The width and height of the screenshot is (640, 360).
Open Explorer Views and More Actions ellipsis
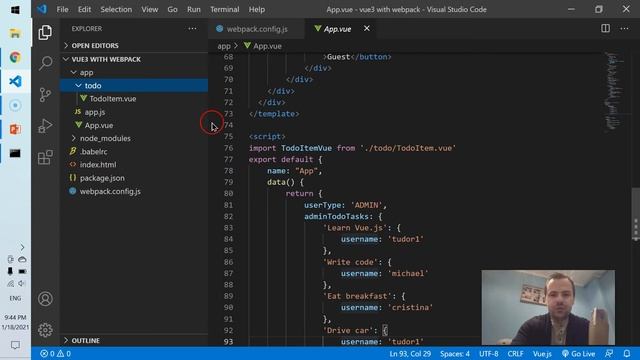(x=192, y=29)
